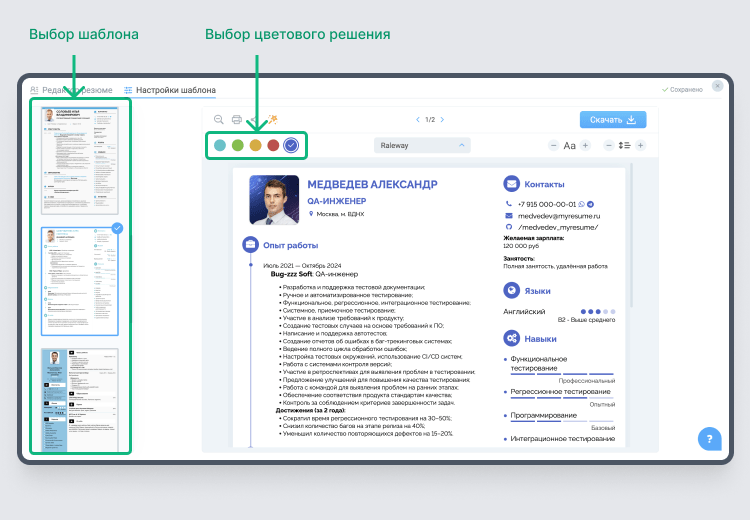Click the Опыт работы briefcase icon

point(250,245)
